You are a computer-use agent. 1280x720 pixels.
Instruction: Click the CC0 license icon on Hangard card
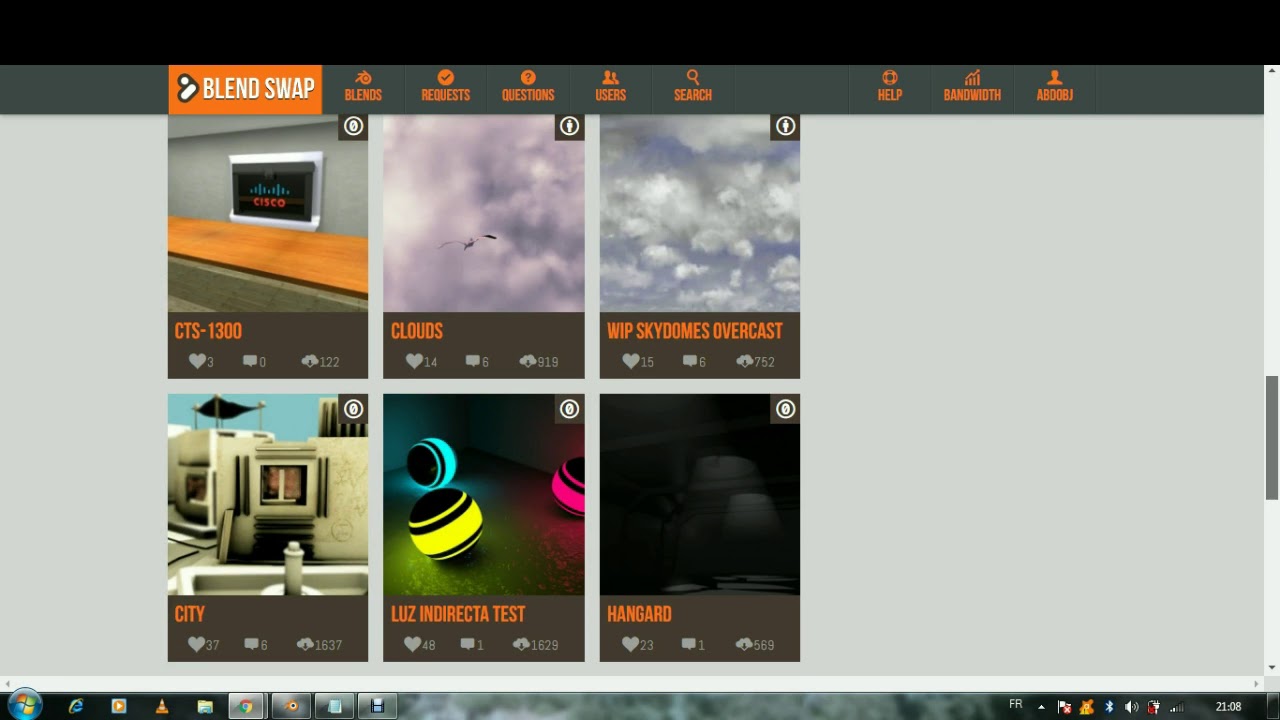click(x=785, y=409)
